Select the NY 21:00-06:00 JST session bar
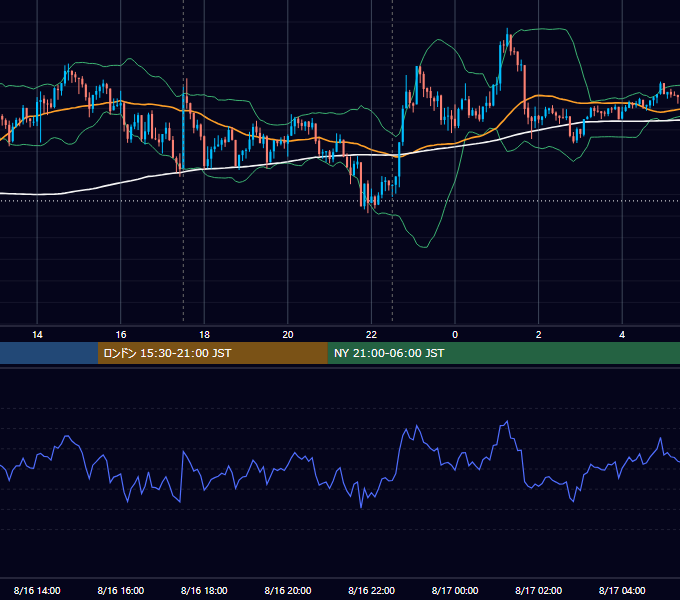Screen dimensions: 680x600 tap(503, 353)
